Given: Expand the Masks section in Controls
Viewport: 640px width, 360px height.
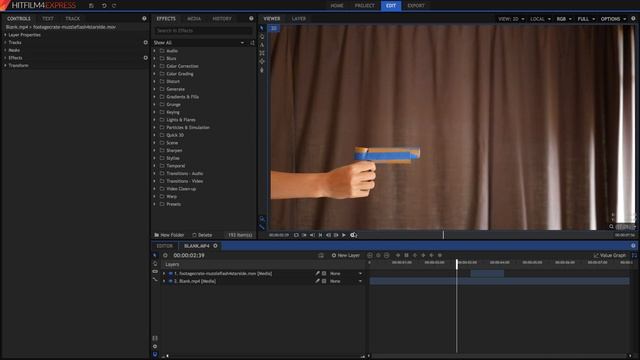Looking at the screenshot, I should [x=5, y=50].
